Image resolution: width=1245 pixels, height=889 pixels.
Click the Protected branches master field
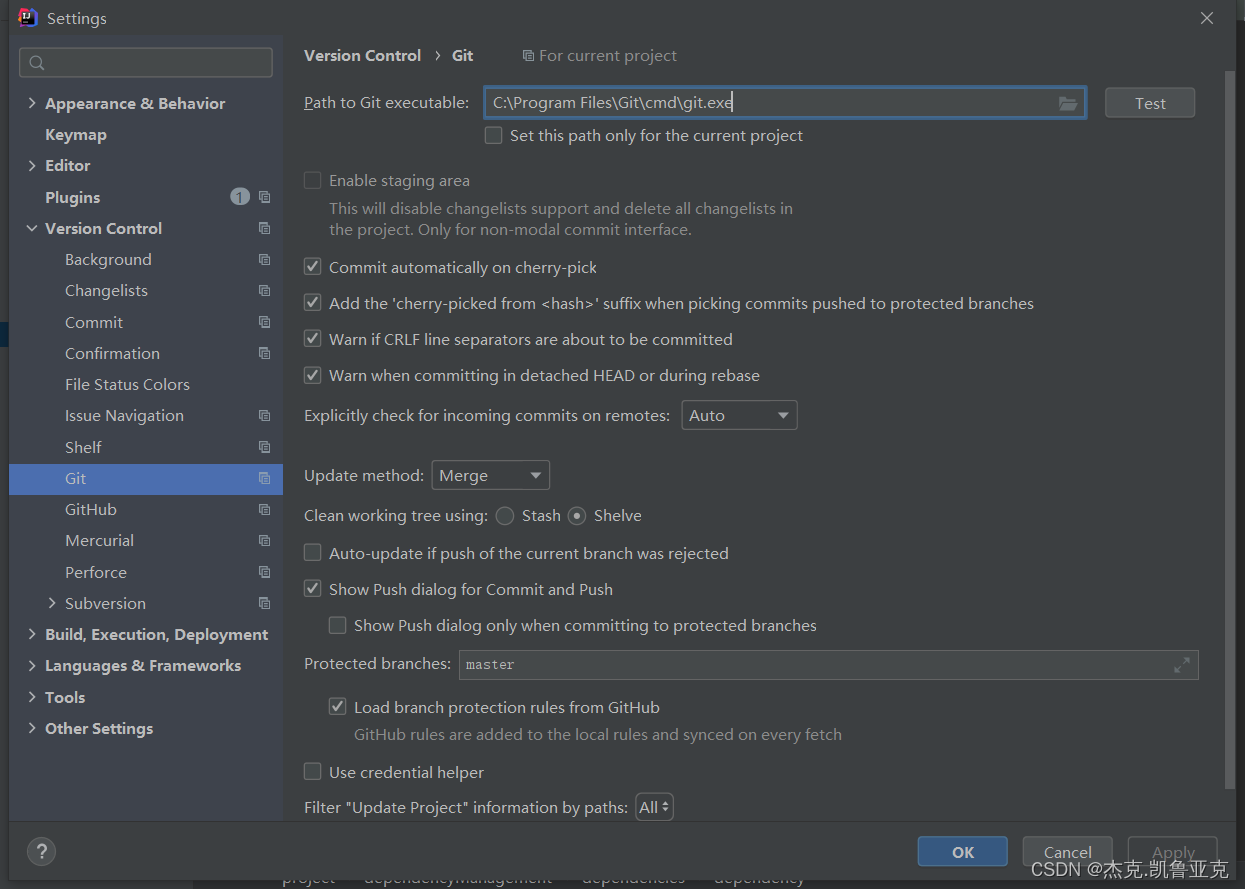coord(828,664)
